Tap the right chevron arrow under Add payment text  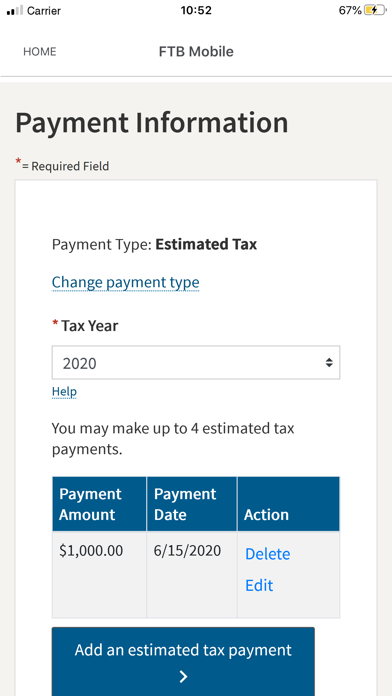183,676
